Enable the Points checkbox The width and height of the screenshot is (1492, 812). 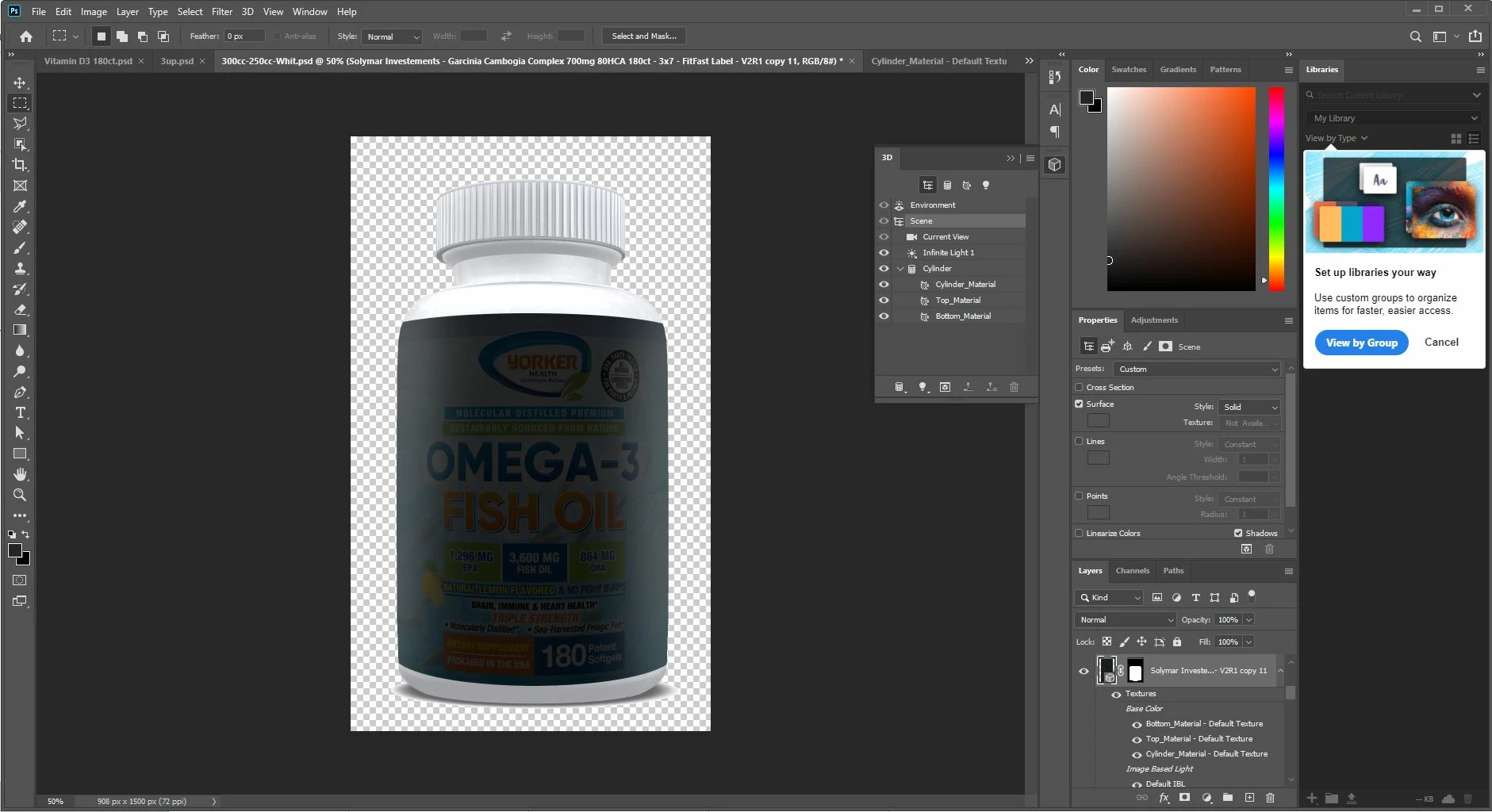tap(1079, 496)
